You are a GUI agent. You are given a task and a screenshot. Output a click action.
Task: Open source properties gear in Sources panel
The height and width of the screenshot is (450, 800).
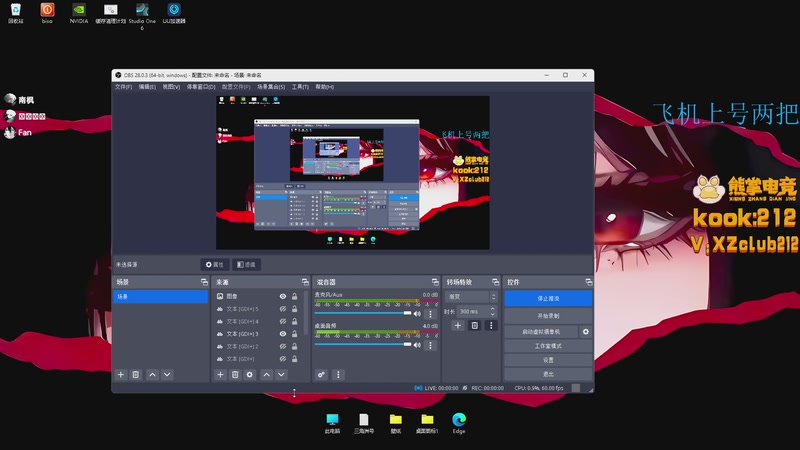(249, 374)
